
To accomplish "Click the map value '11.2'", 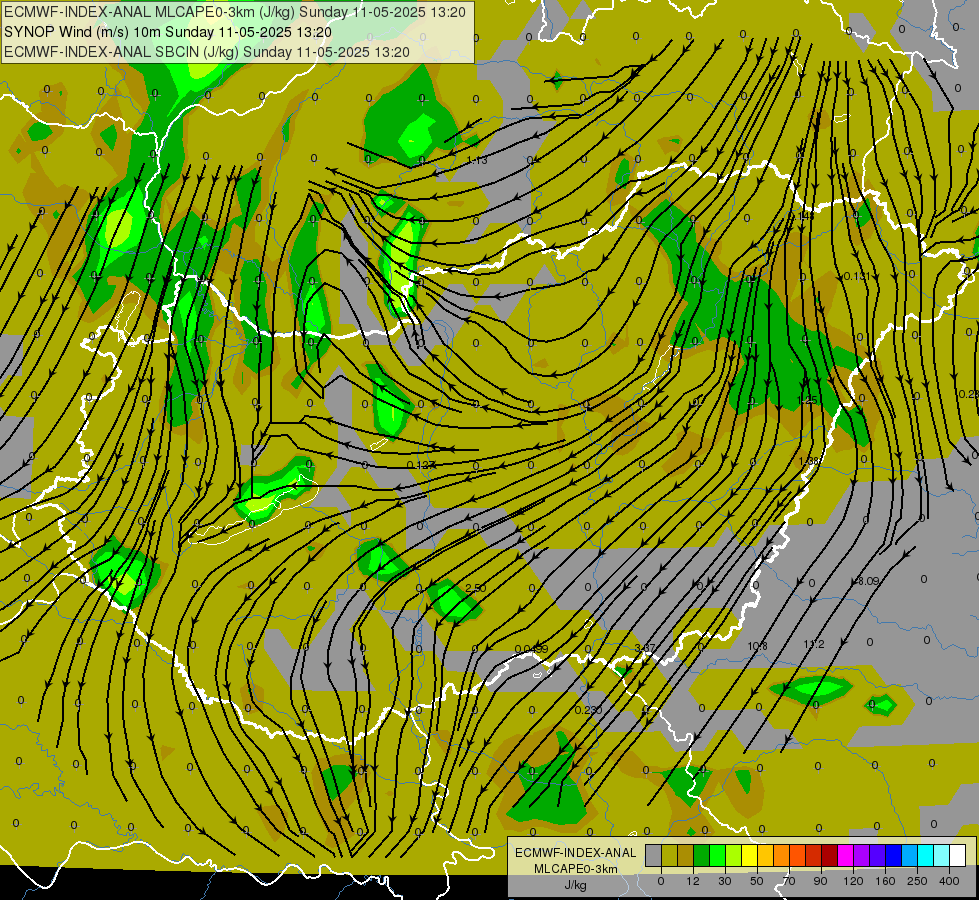I will pos(814,644).
